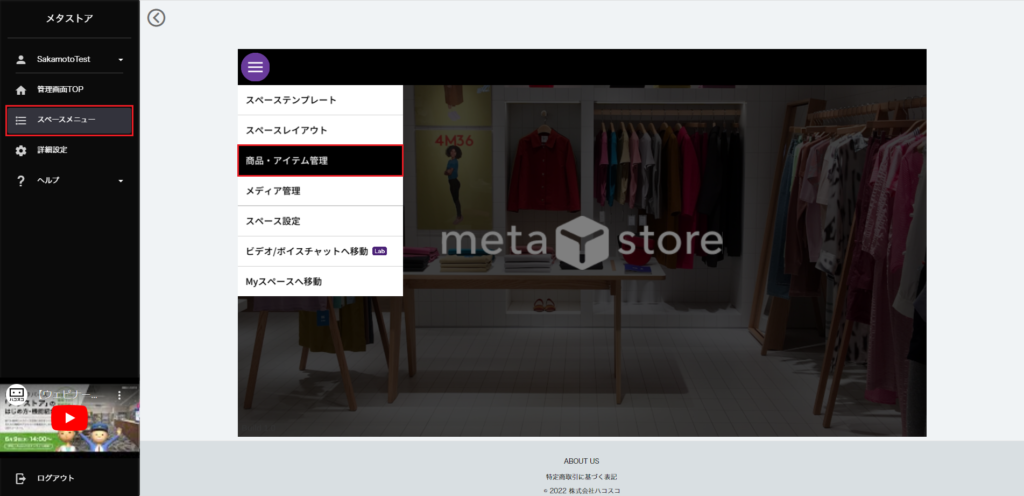
Task: Open 特定商取引に基づく表記 footer link
Action: click(581, 477)
